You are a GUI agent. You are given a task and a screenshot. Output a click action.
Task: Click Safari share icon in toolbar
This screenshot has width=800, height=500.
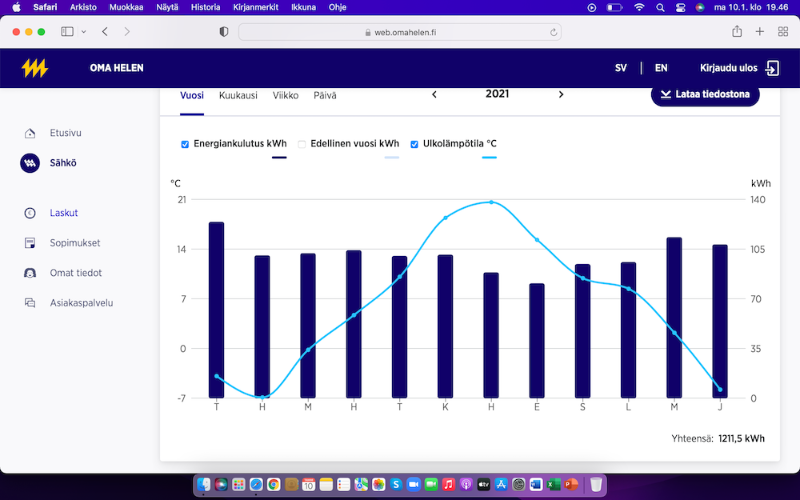[737, 32]
